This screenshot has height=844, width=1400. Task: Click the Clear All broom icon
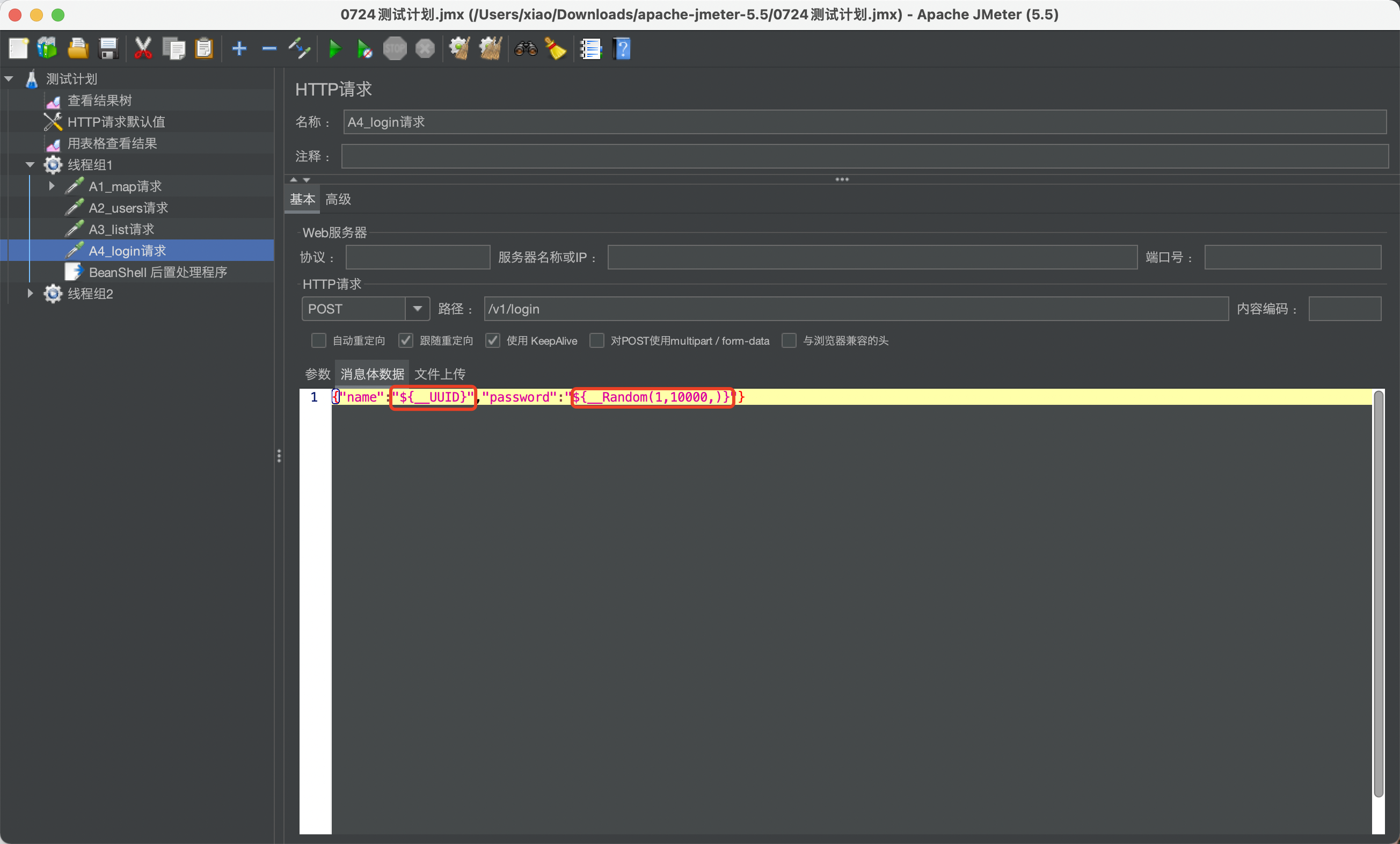[490, 49]
